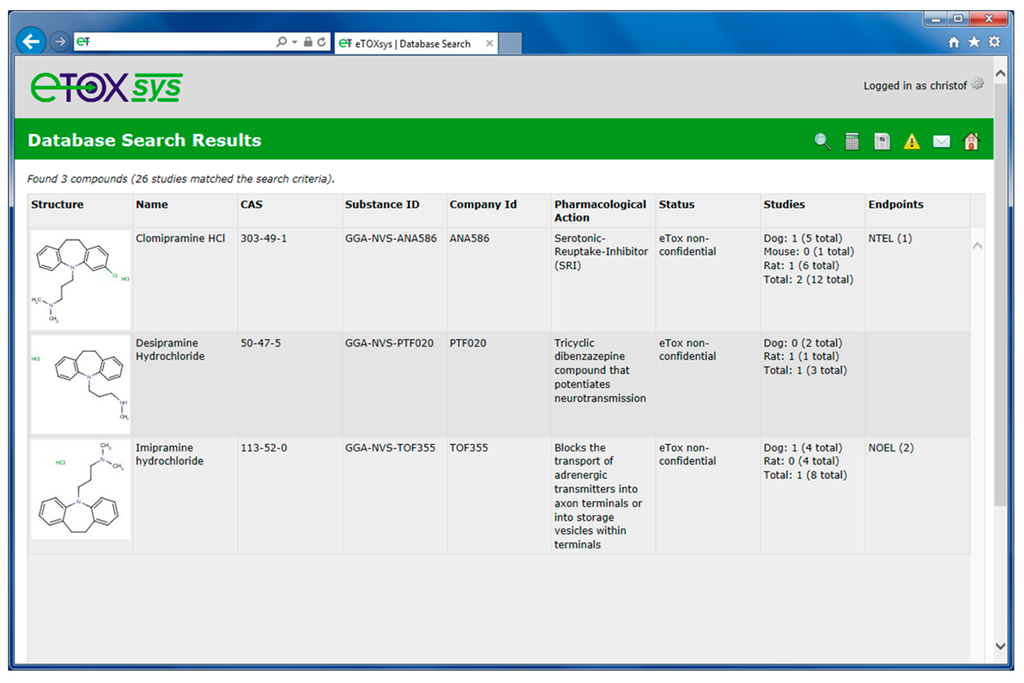Click the Pharmacological Action column header
Image resolution: width=1024 pixels, height=683 pixels.
click(600, 210)
